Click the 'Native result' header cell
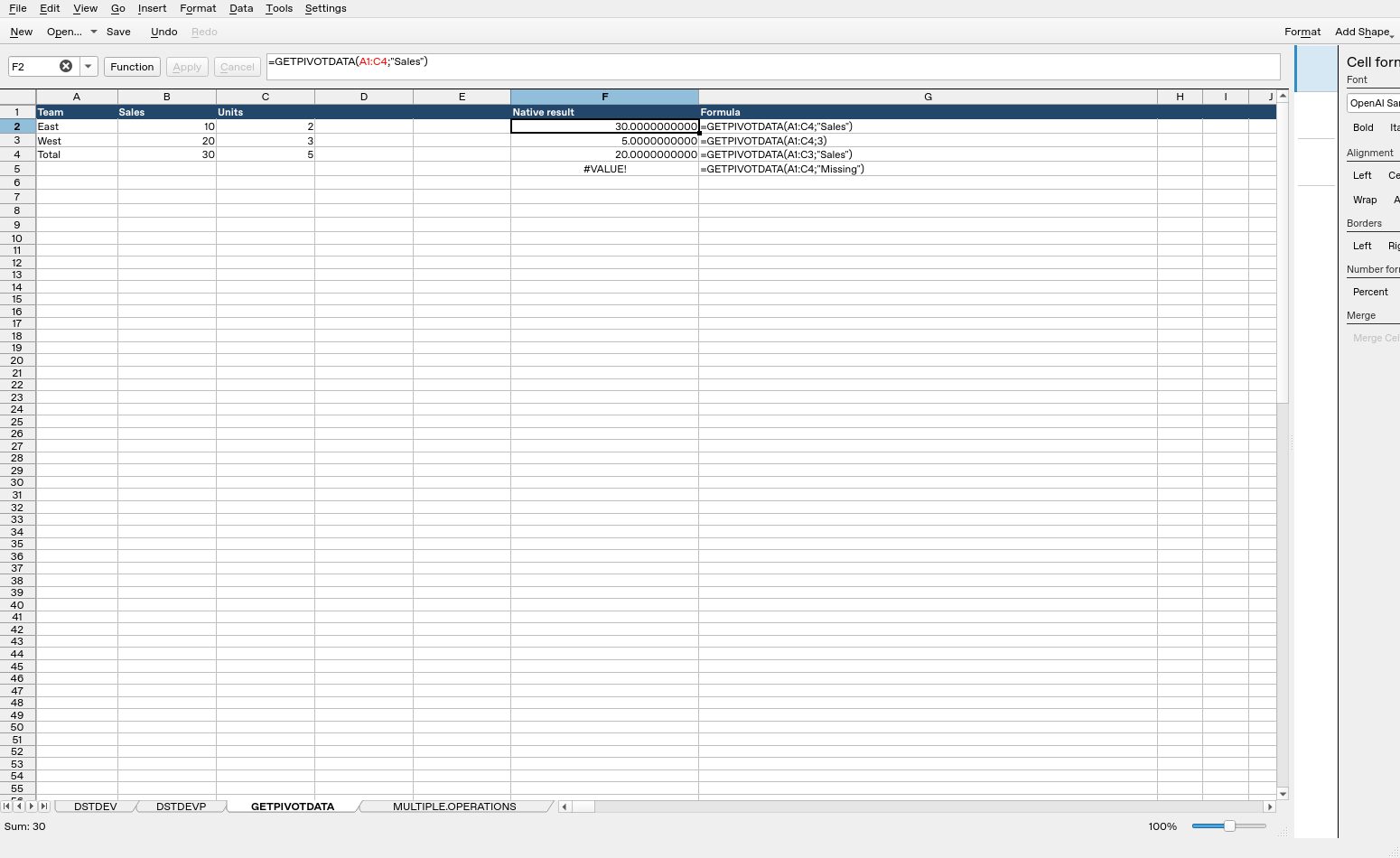Image resolution: width=1400 pixels, height=858 pixels. (605, 112)
